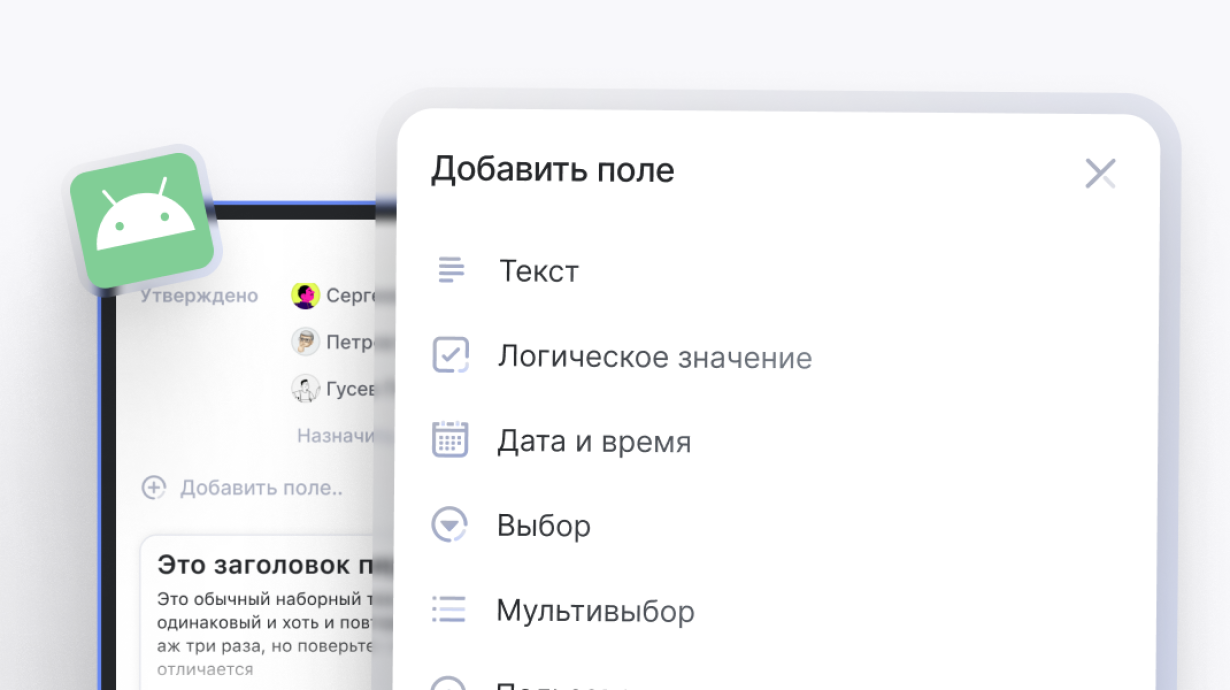Click Петров's avatar photo

click(305, 342)
